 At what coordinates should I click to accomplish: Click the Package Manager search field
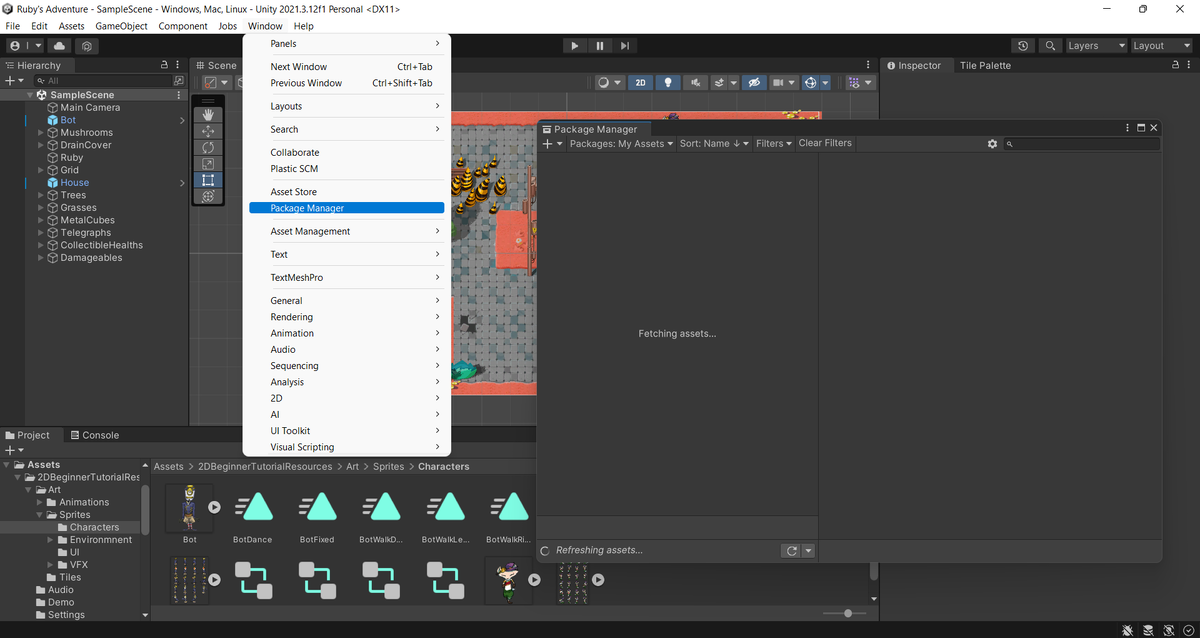pos(1082,144)
